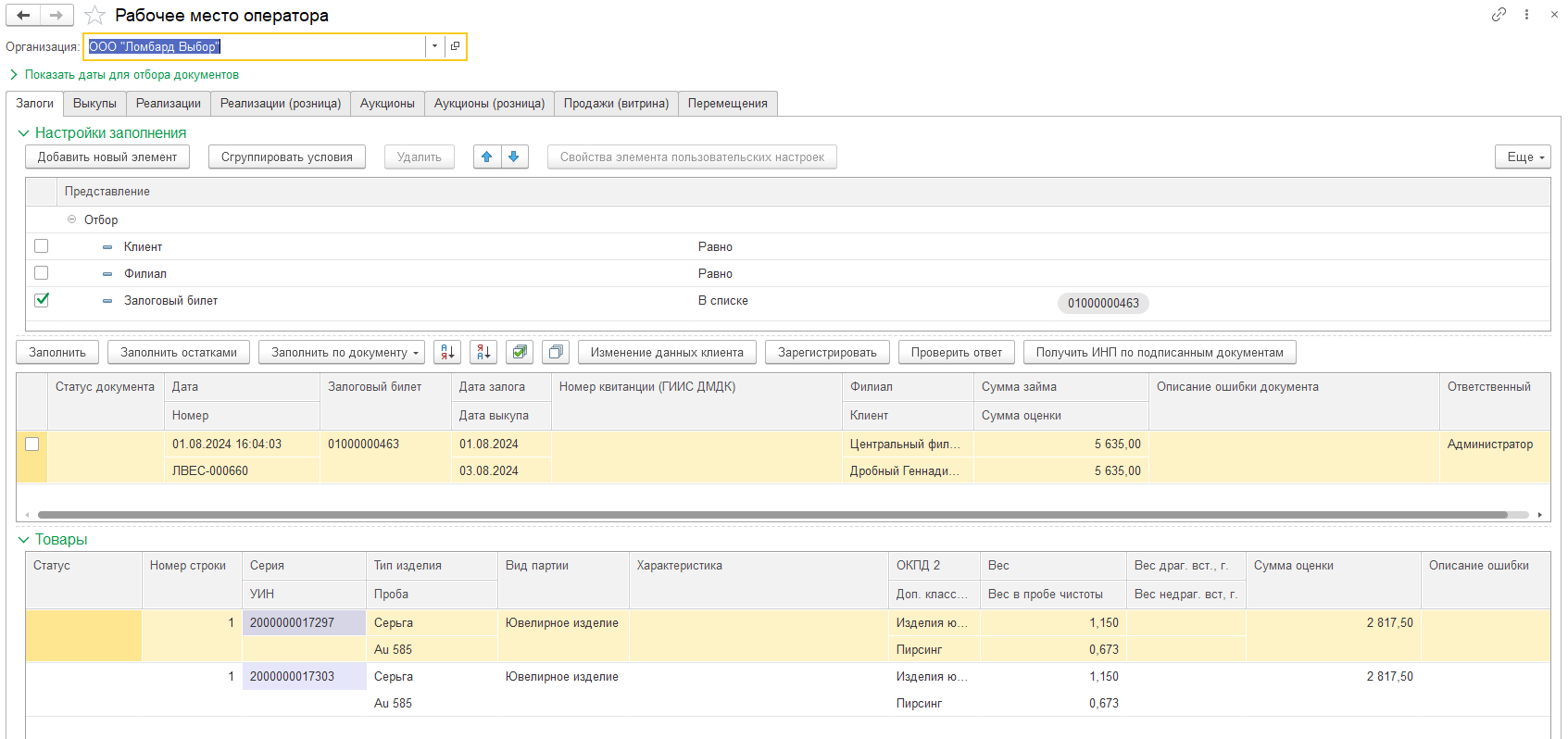Click the Администратор responsible cell

pos(1494,444)
